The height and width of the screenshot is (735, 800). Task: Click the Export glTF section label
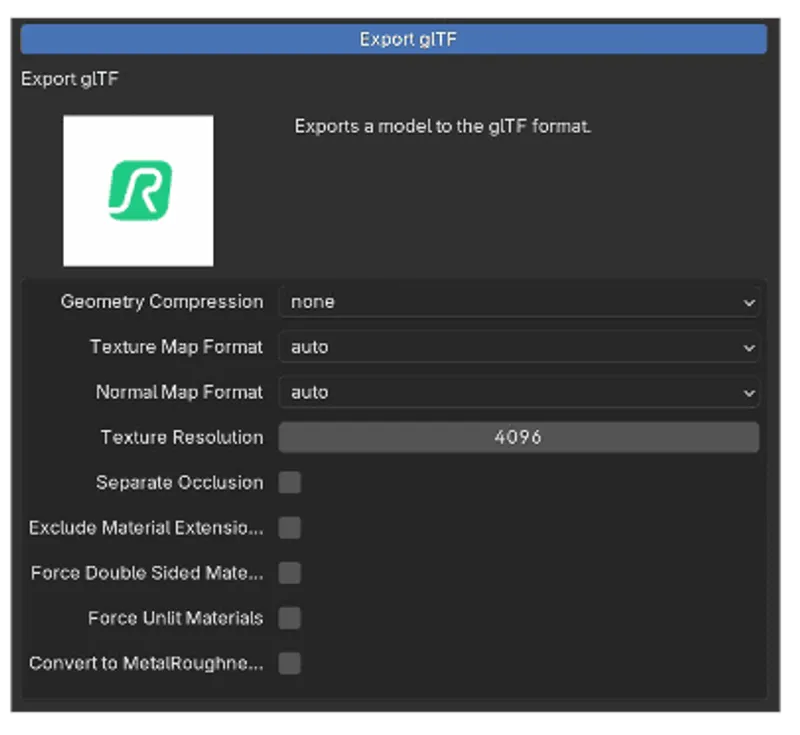click(70, 79)
